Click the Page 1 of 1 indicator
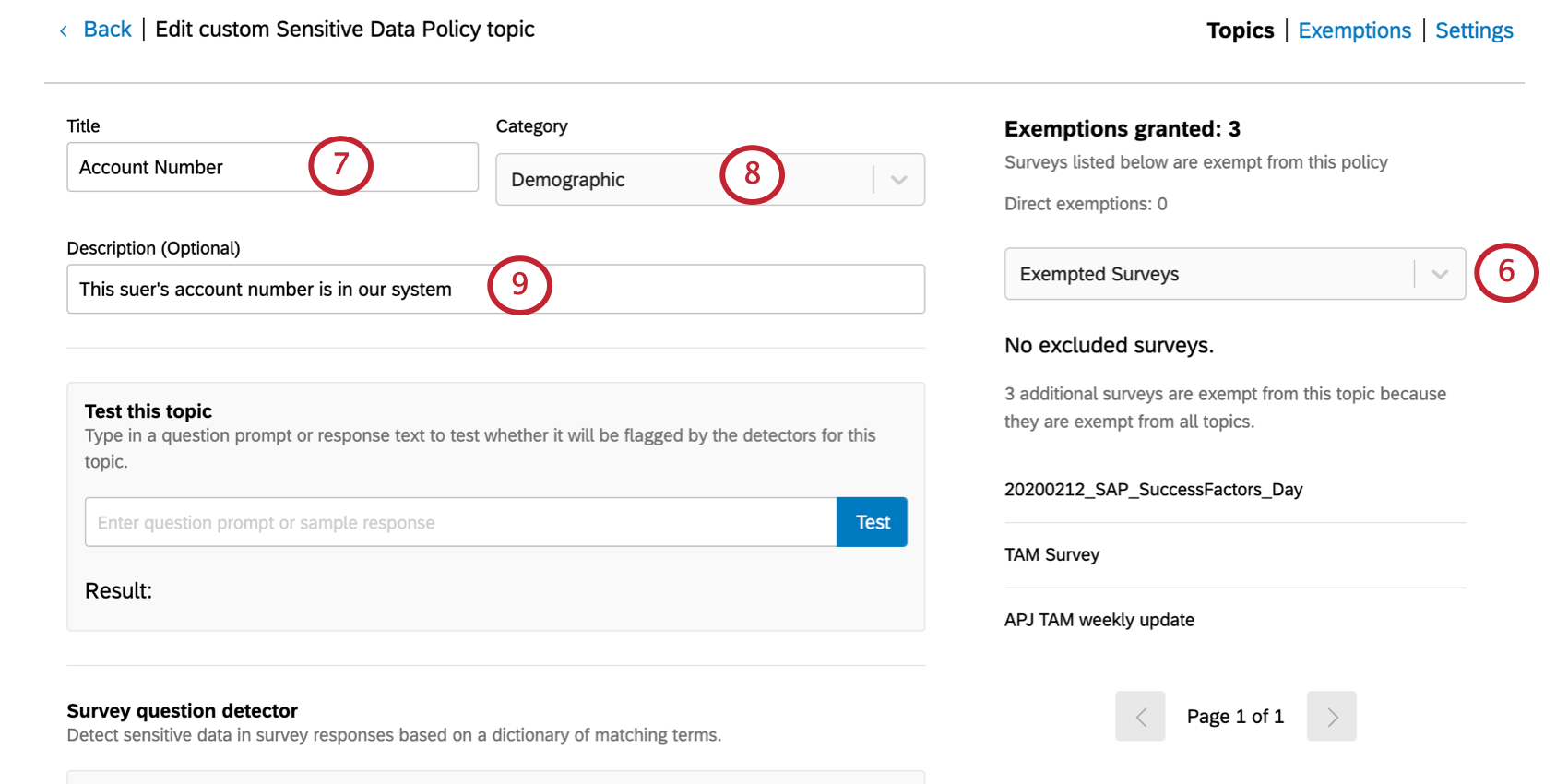This screenshot has height=784, width=1568. pyautogui.click(x=1234, y=716)
